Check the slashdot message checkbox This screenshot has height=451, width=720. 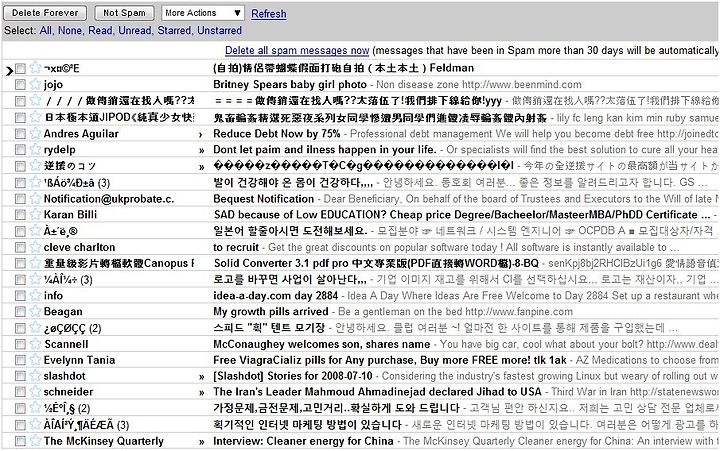pos(20,376)
